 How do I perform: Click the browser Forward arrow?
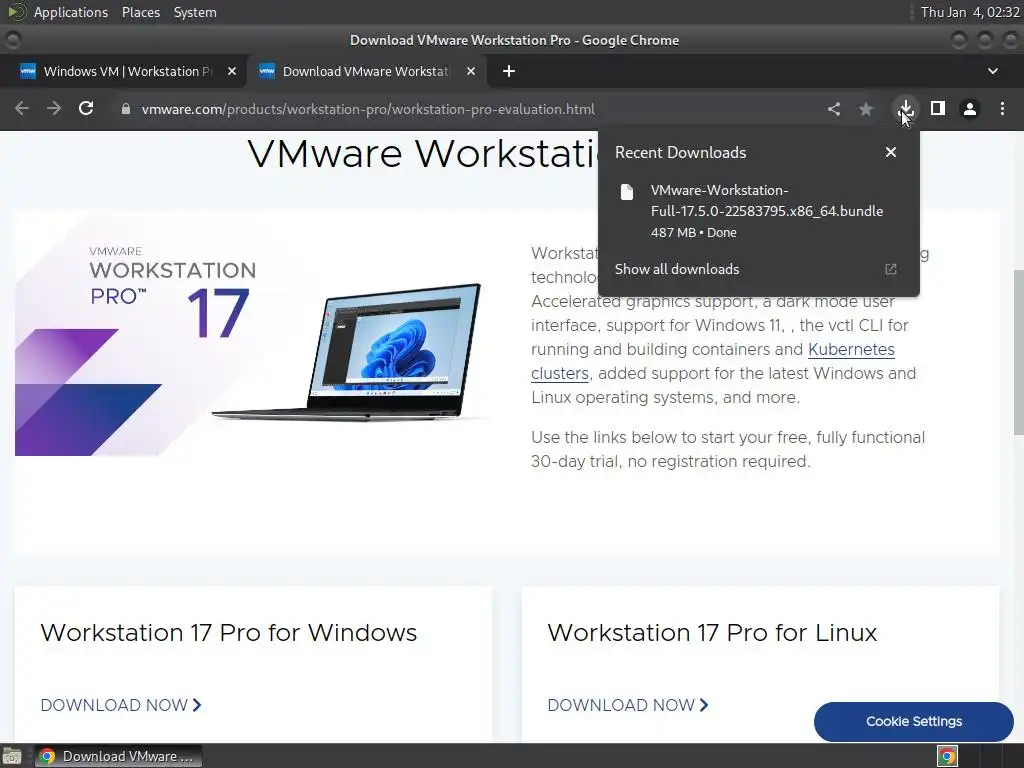pos(54,108)
